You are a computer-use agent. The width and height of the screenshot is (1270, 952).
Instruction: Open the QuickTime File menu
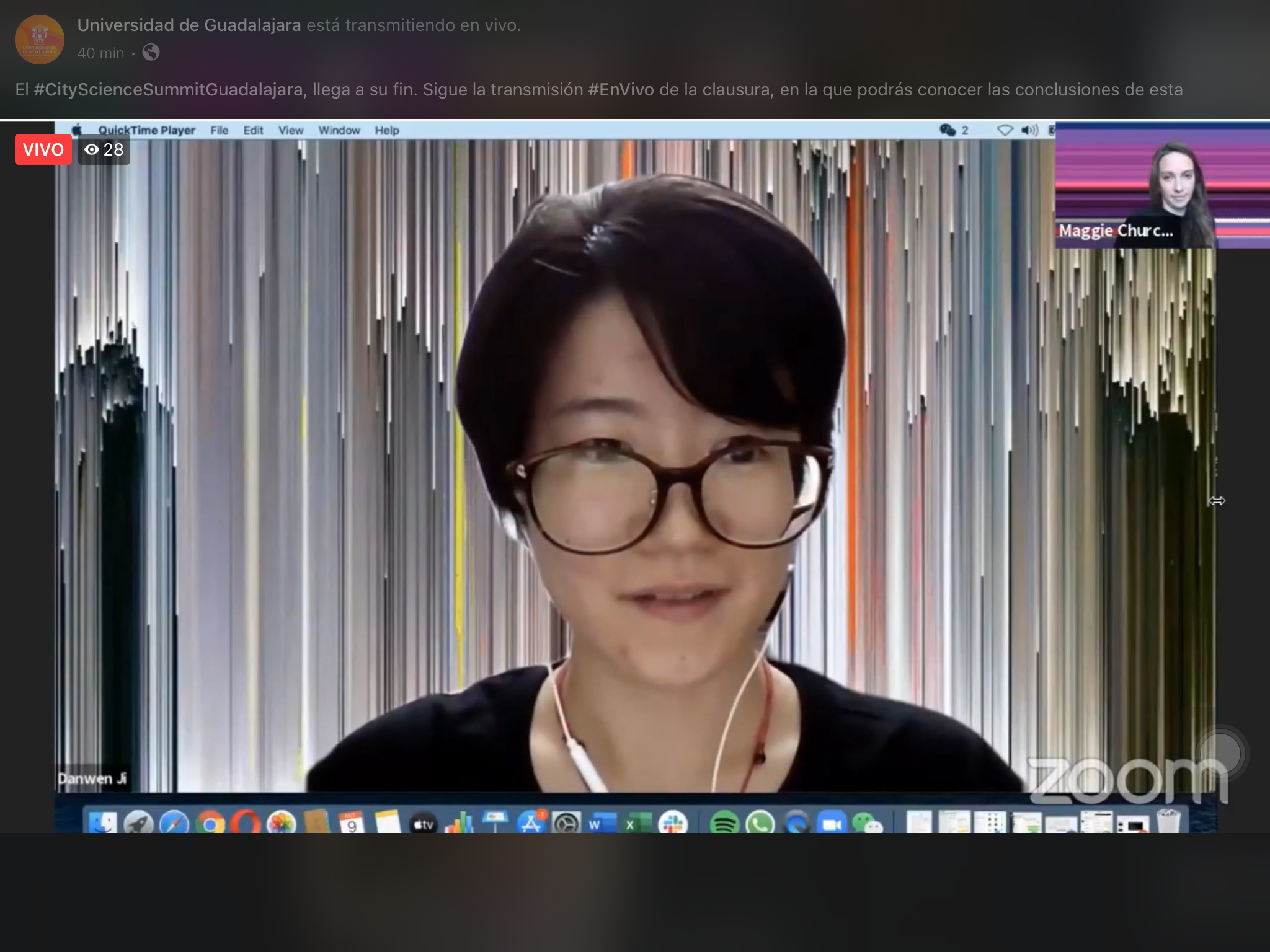click(219, 130)
